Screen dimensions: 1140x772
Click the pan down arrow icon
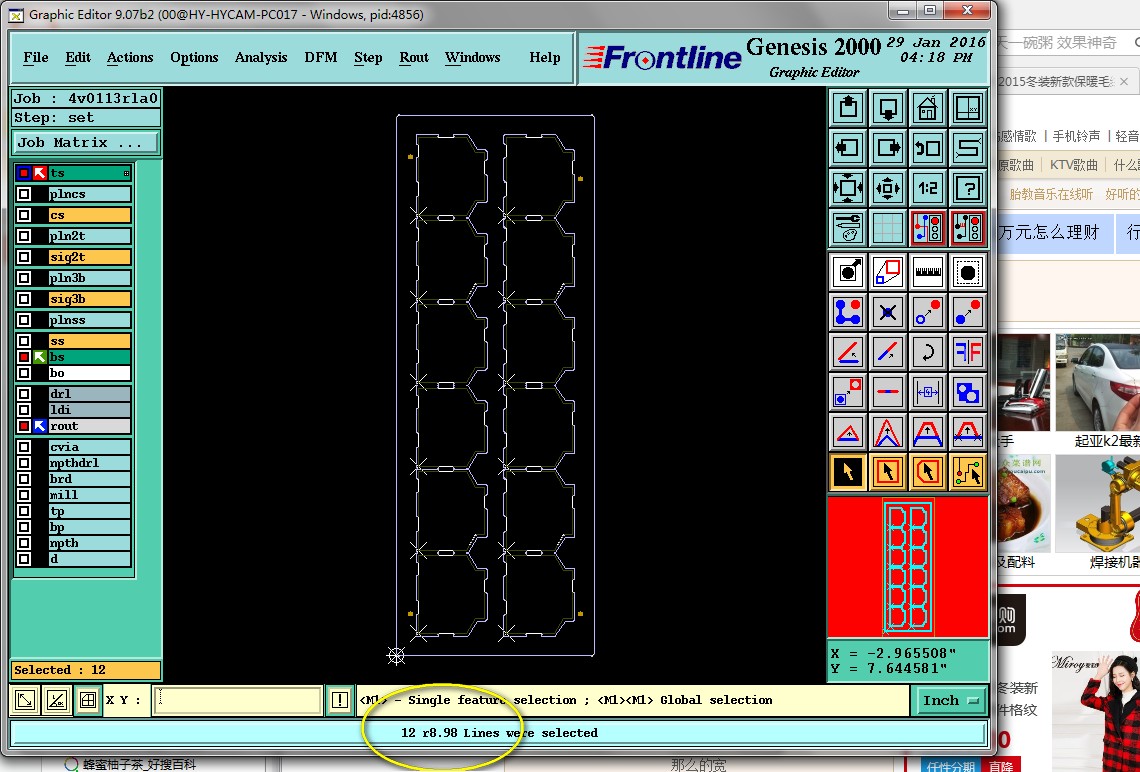point(888,108)
